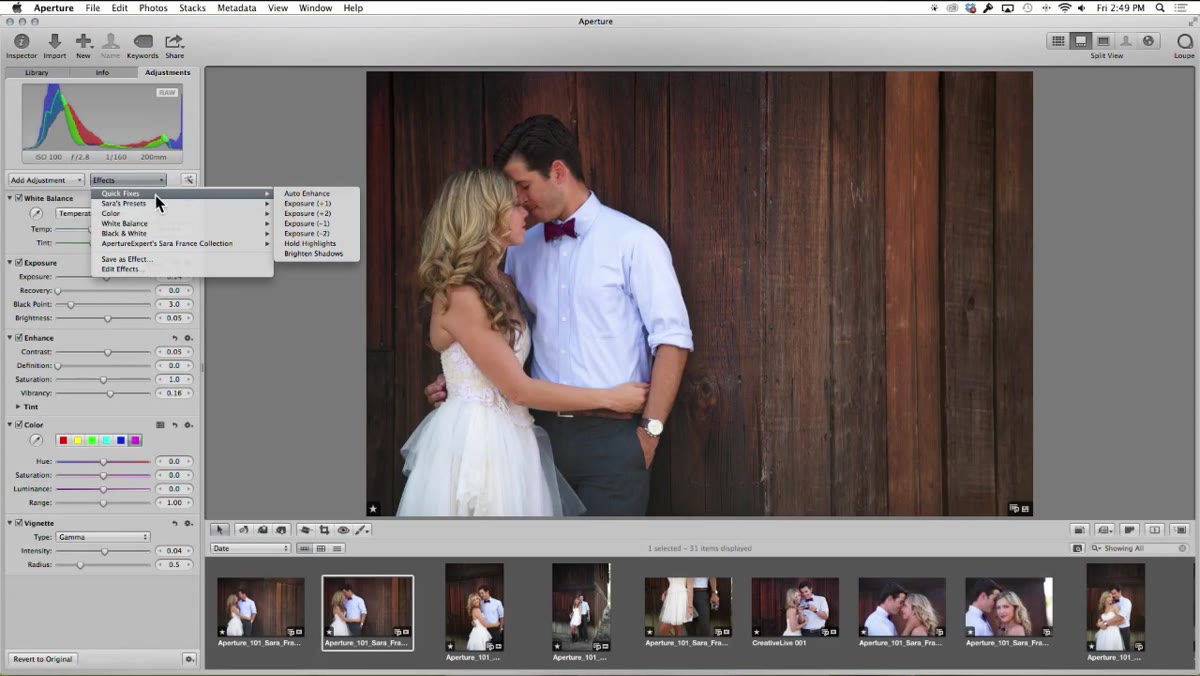Collapse the Vignette section triangle
Image resolution: width=1200 pixels, height=676 pixels.
tap(10, 523)
